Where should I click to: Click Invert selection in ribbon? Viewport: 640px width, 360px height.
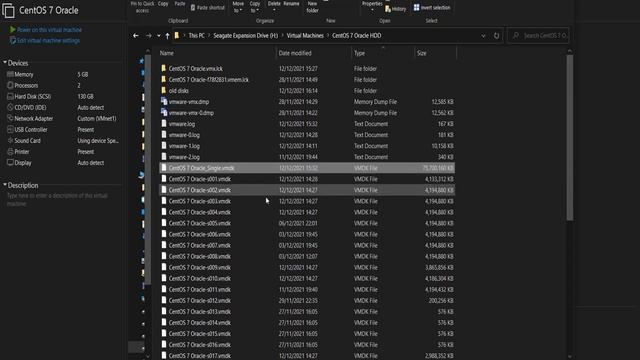432,8
